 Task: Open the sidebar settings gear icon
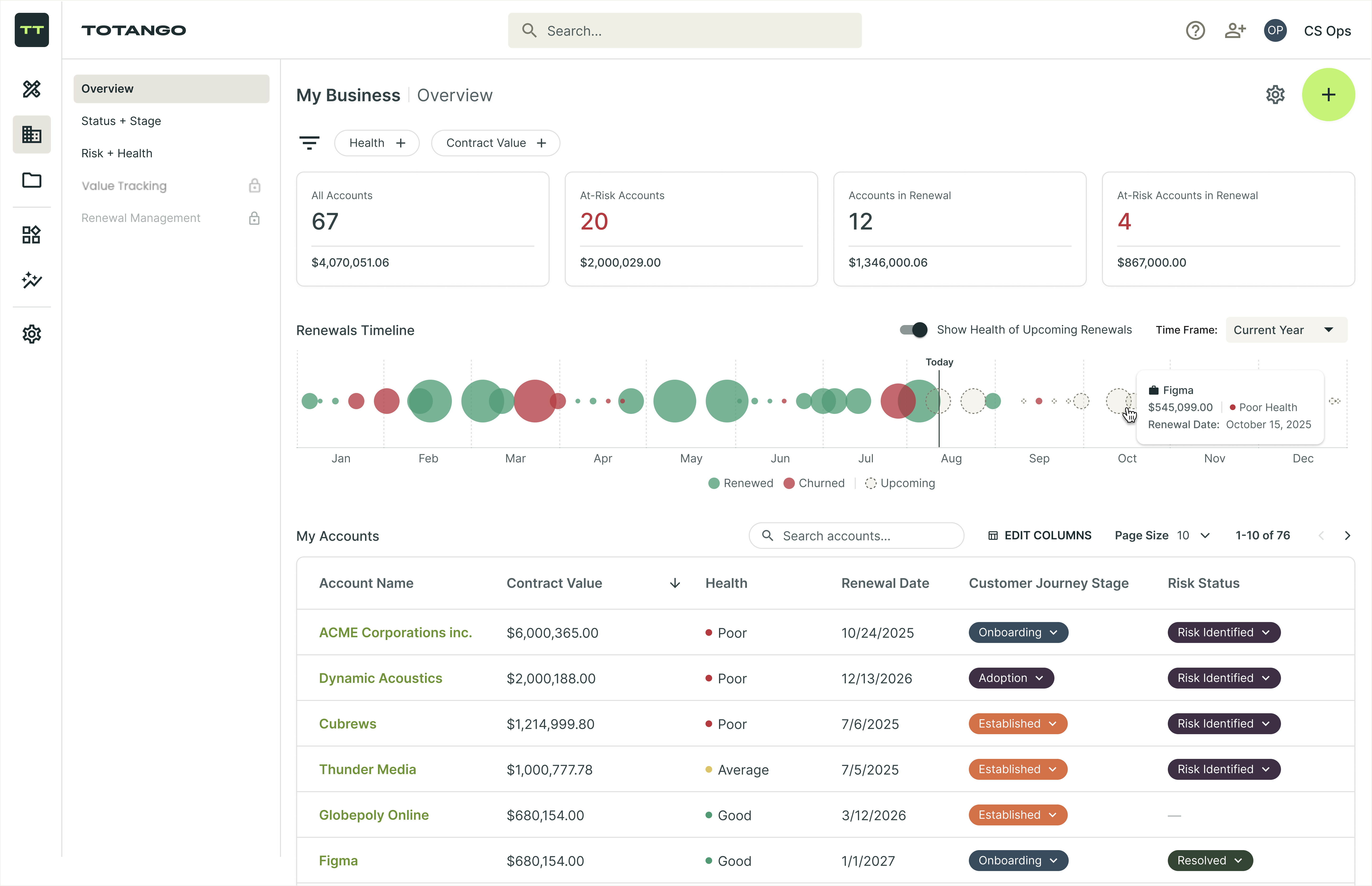tap(32, 334)
